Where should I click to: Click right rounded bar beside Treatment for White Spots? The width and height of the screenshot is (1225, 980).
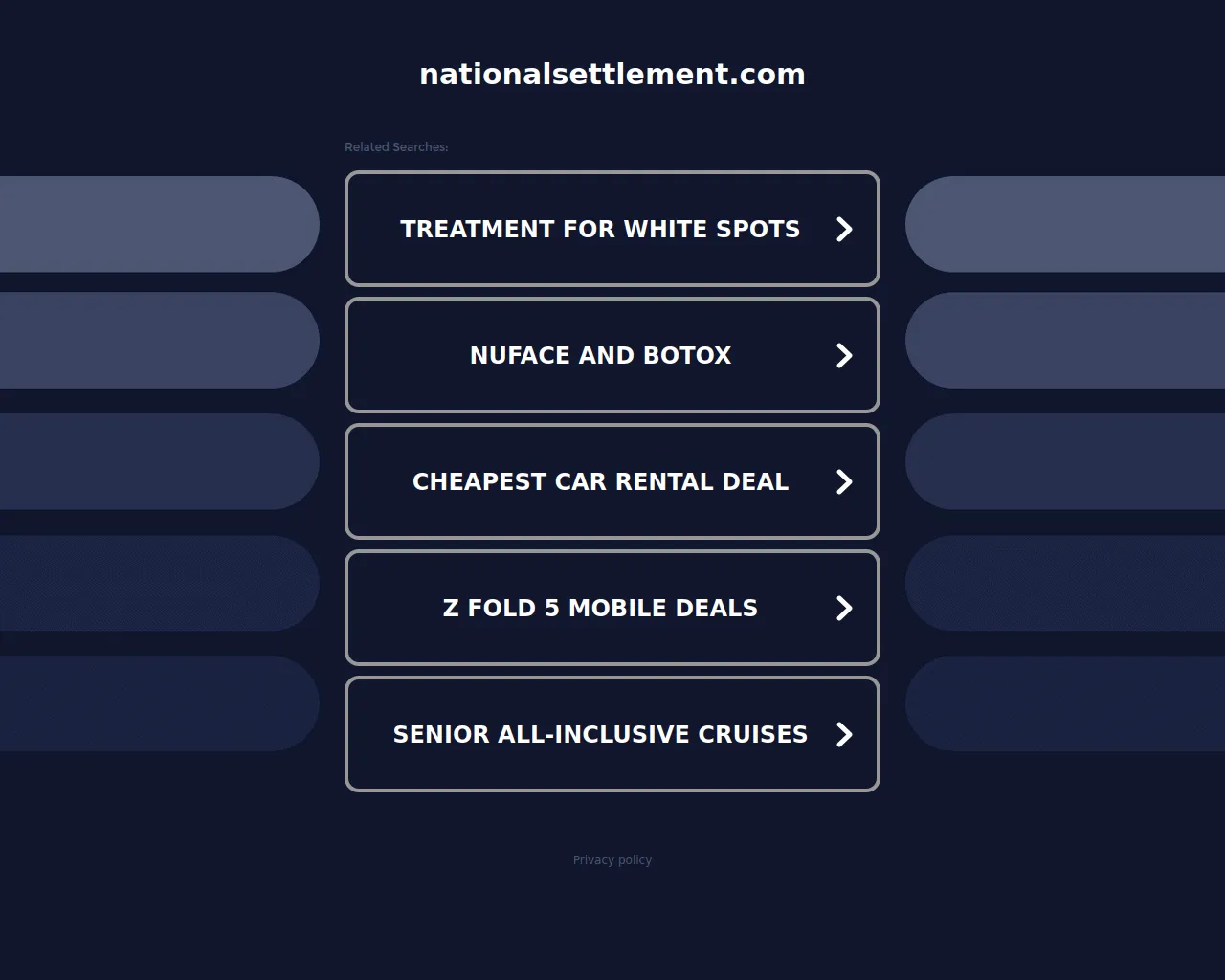point(1065,224)
